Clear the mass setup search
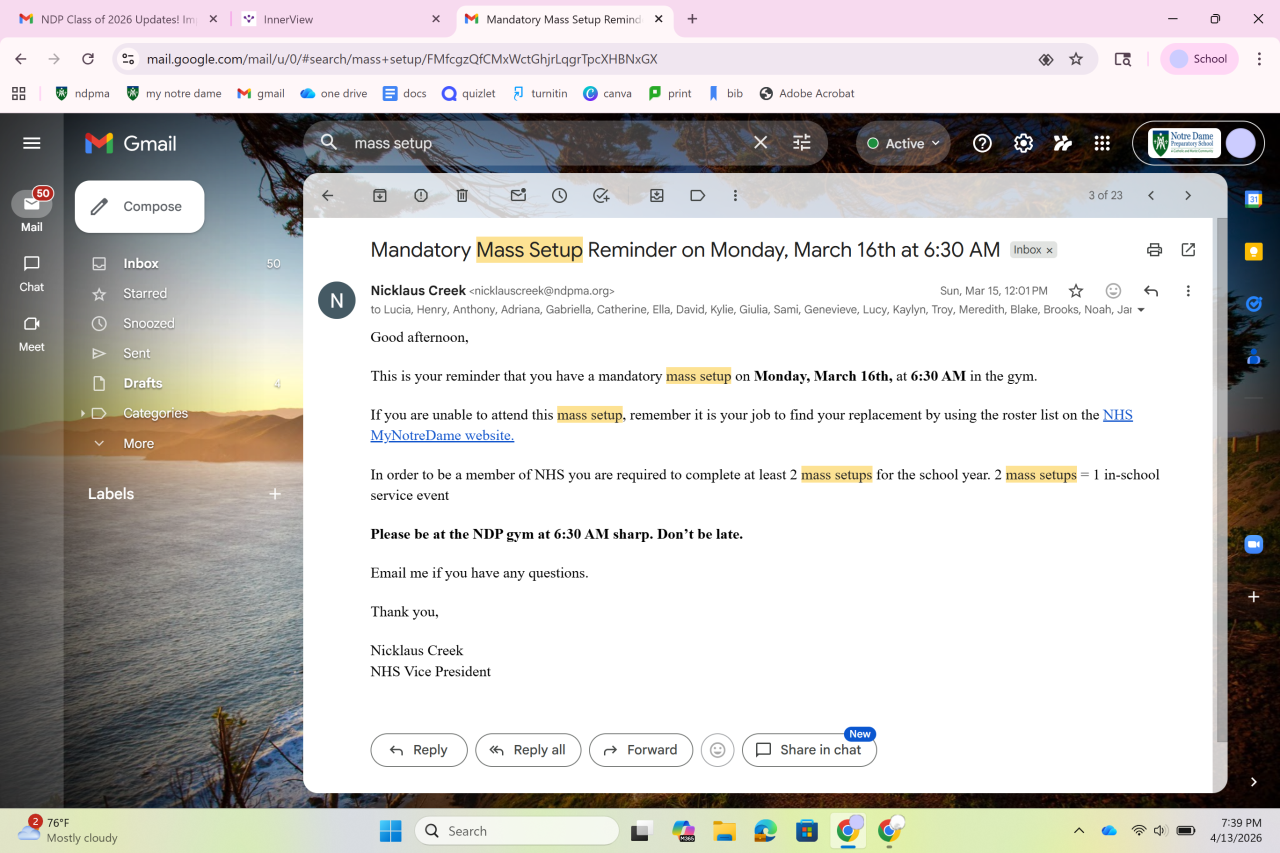The height and width of the screenshot is (853, 1280). click(x=761, y=143)
